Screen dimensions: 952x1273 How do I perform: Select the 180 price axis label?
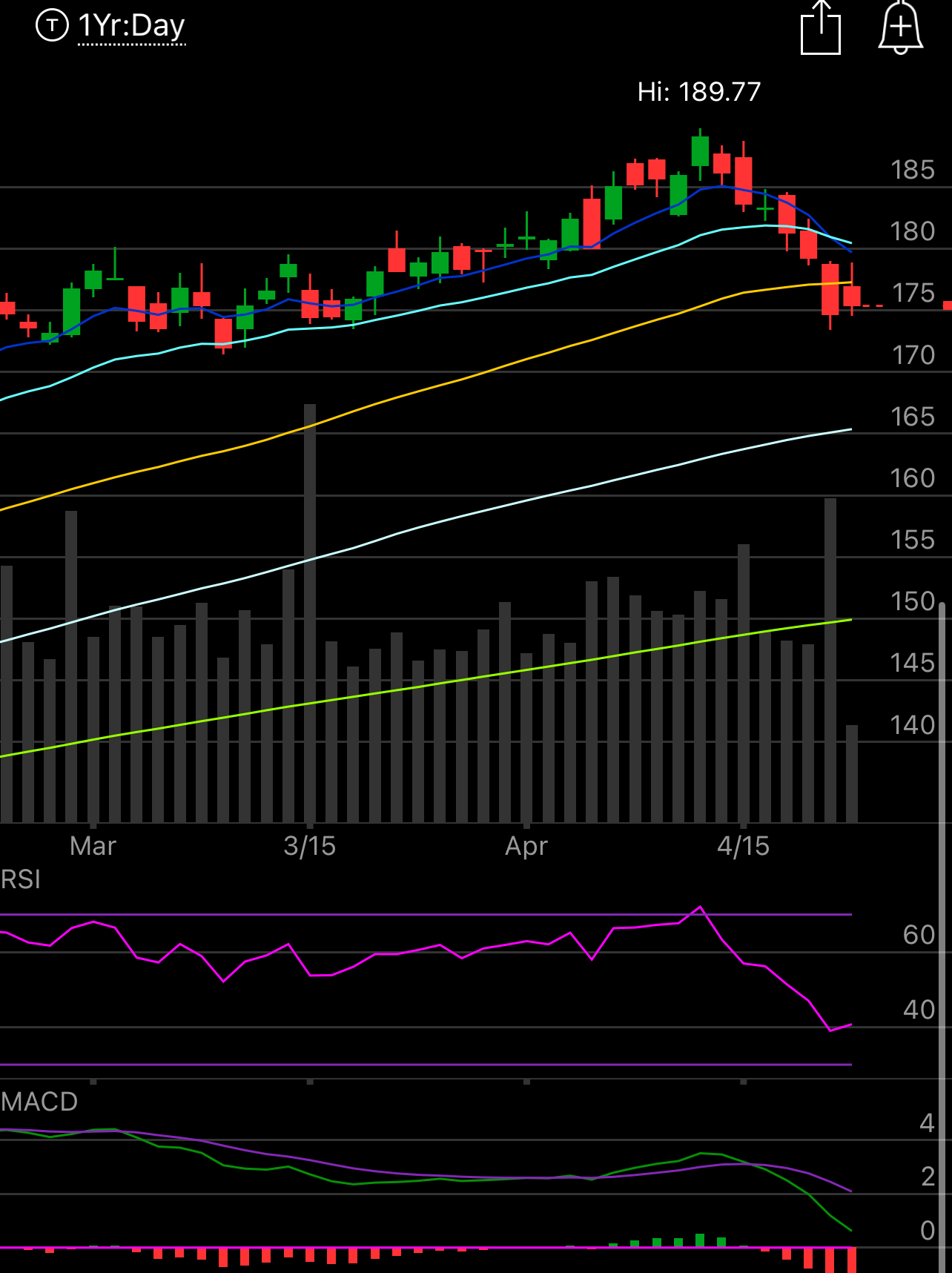click(x=913, y=231)
